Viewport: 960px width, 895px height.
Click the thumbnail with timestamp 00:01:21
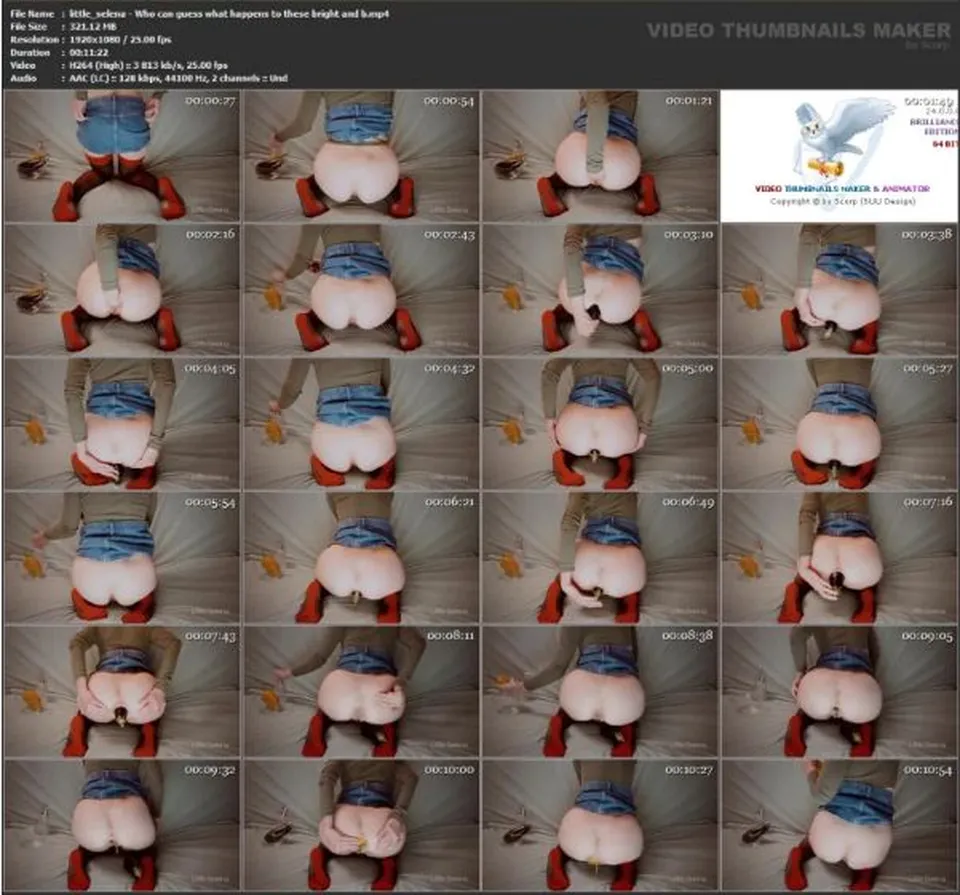[x=600, y=156]
